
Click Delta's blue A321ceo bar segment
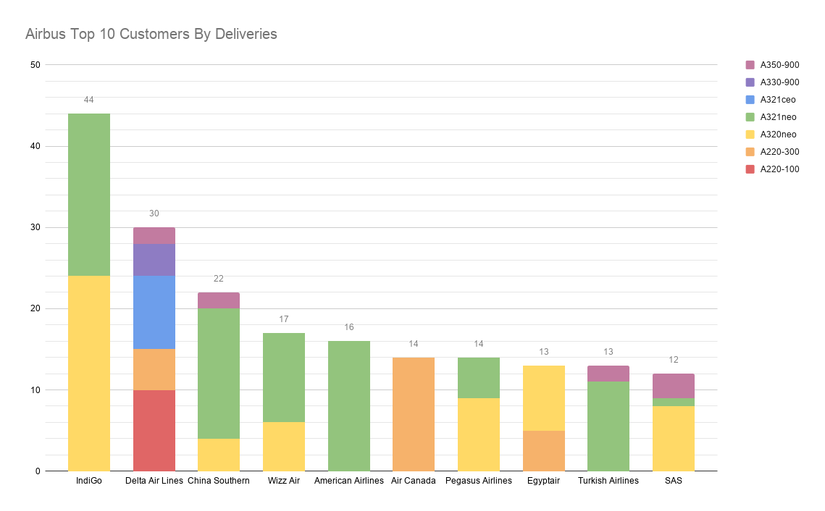tap(154, 312)
